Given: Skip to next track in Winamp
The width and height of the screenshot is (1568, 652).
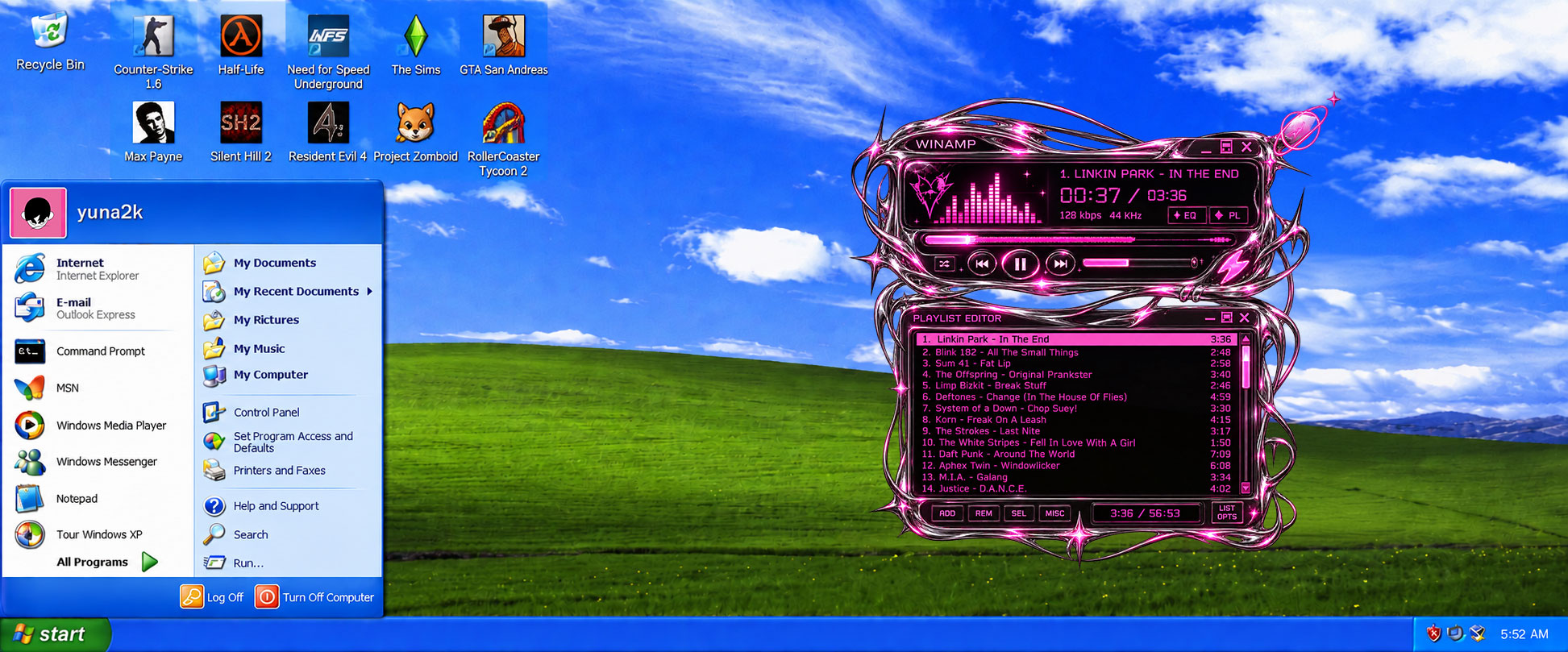Looking at the screenshot, I should click(1060, 264).
